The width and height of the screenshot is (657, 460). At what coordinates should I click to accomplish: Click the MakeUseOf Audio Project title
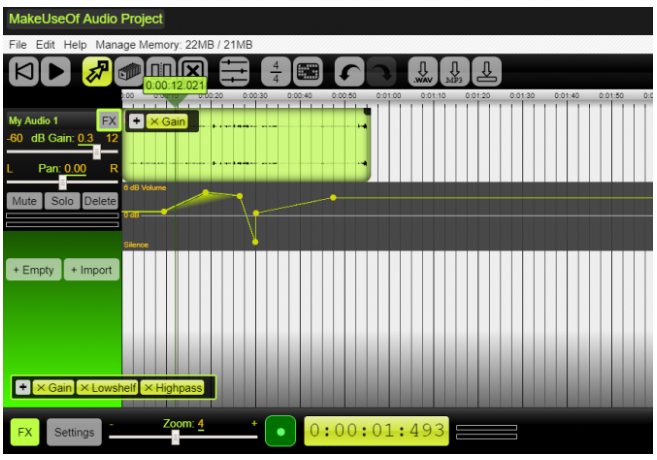click(85, 19)
